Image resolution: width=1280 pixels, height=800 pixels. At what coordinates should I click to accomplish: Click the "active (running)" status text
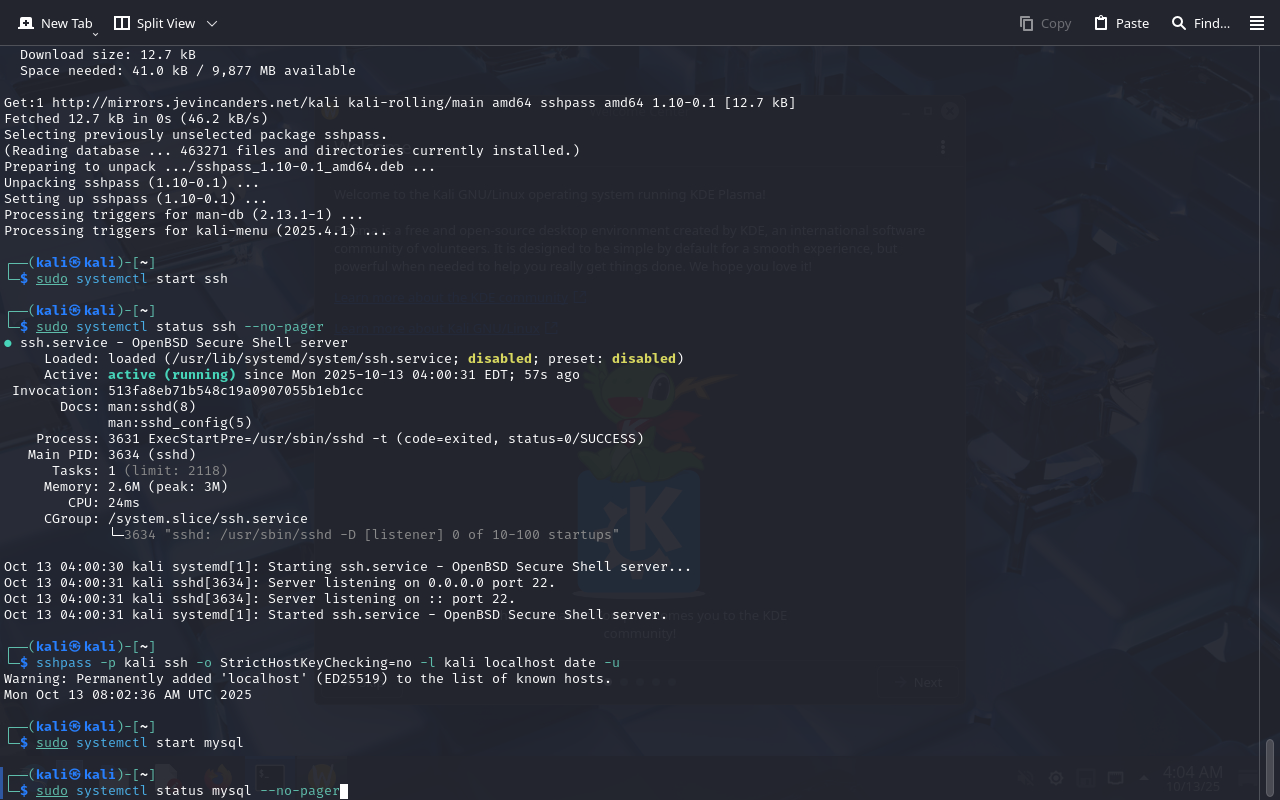click(172, 375)
